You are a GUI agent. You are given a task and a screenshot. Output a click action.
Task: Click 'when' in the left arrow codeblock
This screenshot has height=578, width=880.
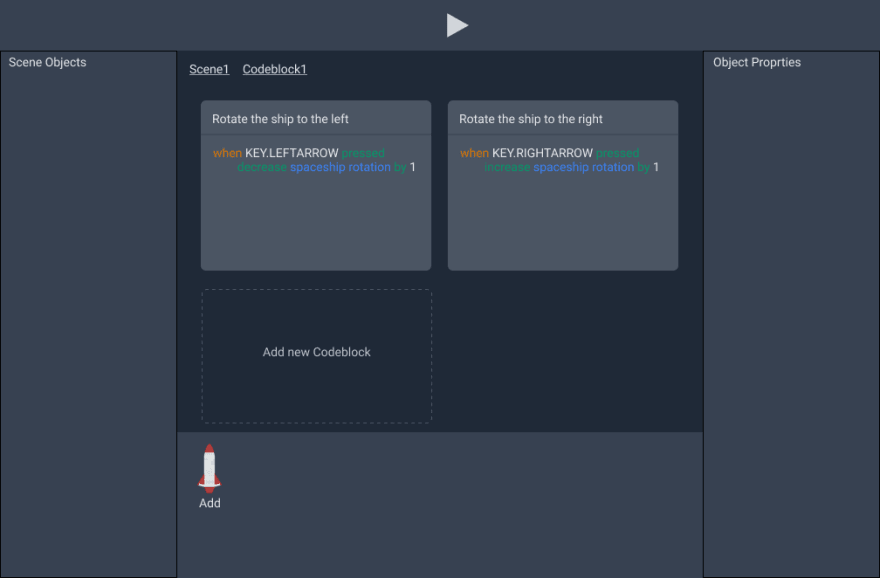(x=227, y=153)
